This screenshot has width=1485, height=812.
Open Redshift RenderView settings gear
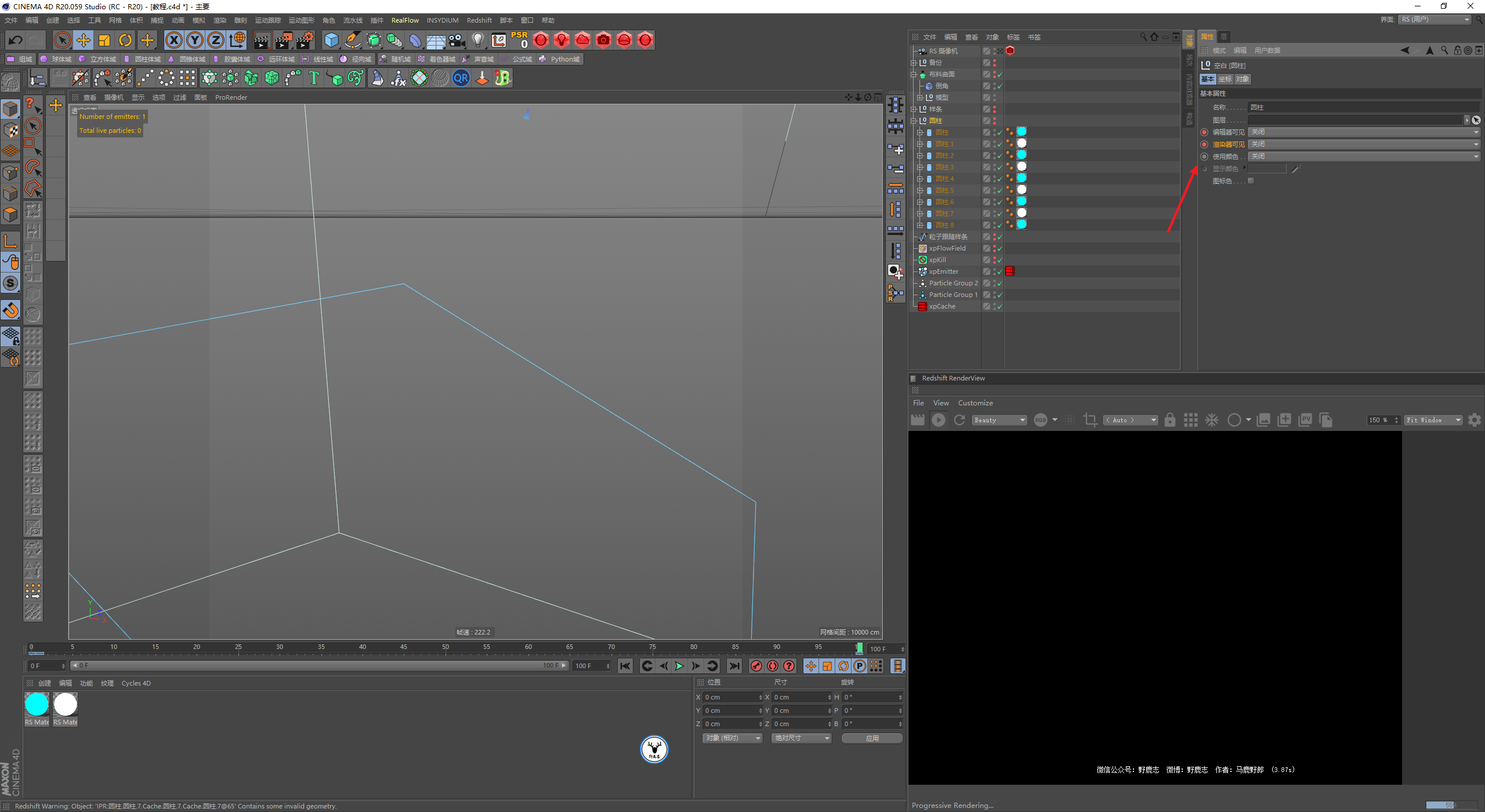coord(1474,420)
